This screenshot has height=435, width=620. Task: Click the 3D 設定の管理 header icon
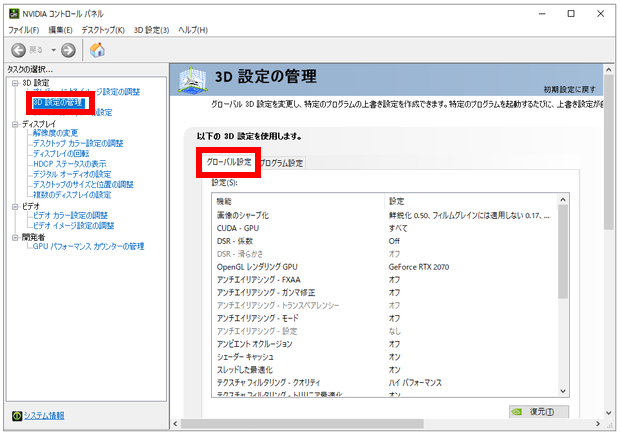[193, 80]
